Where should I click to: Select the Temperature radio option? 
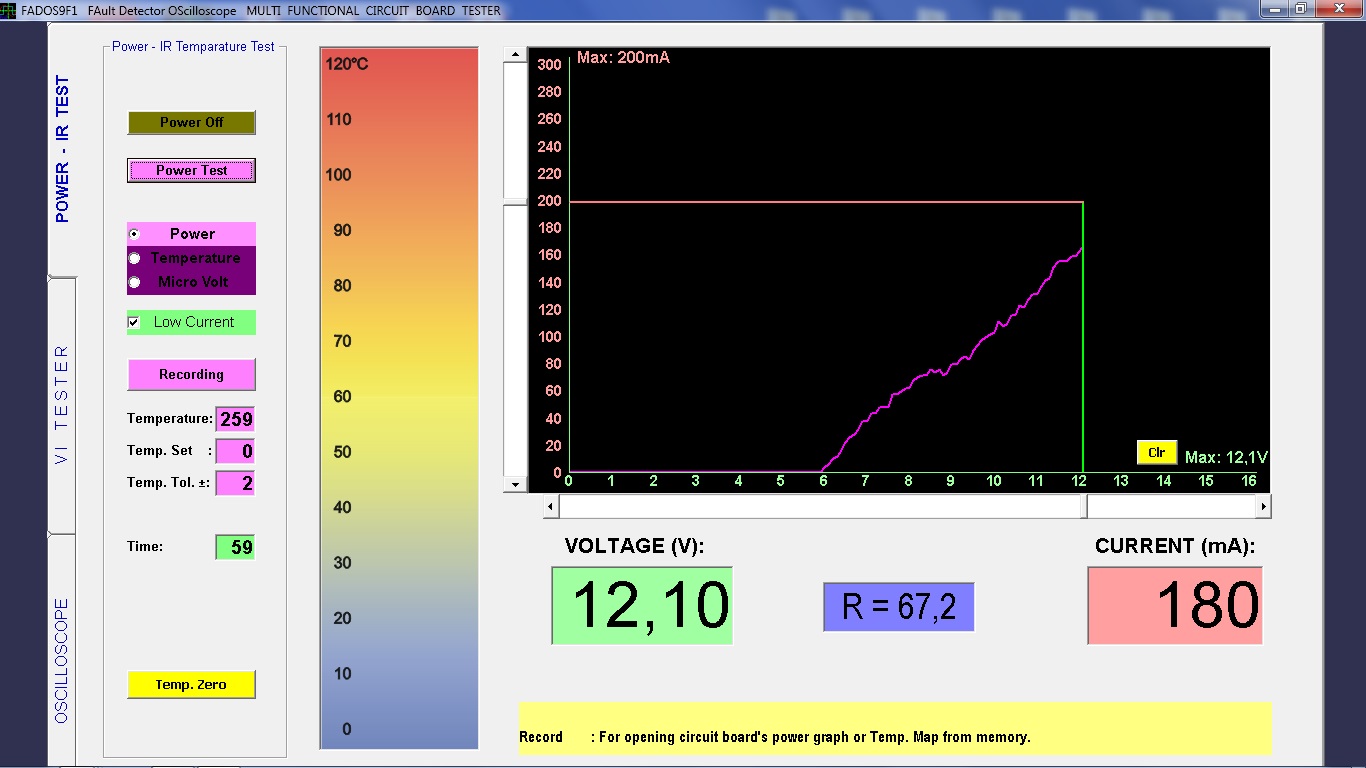click(x=135, y=258)
